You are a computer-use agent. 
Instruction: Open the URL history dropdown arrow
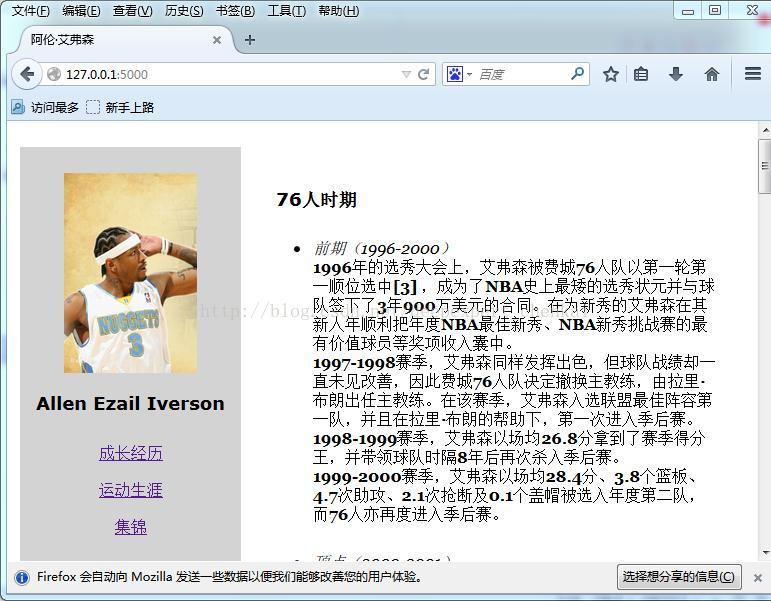(406, 74)
